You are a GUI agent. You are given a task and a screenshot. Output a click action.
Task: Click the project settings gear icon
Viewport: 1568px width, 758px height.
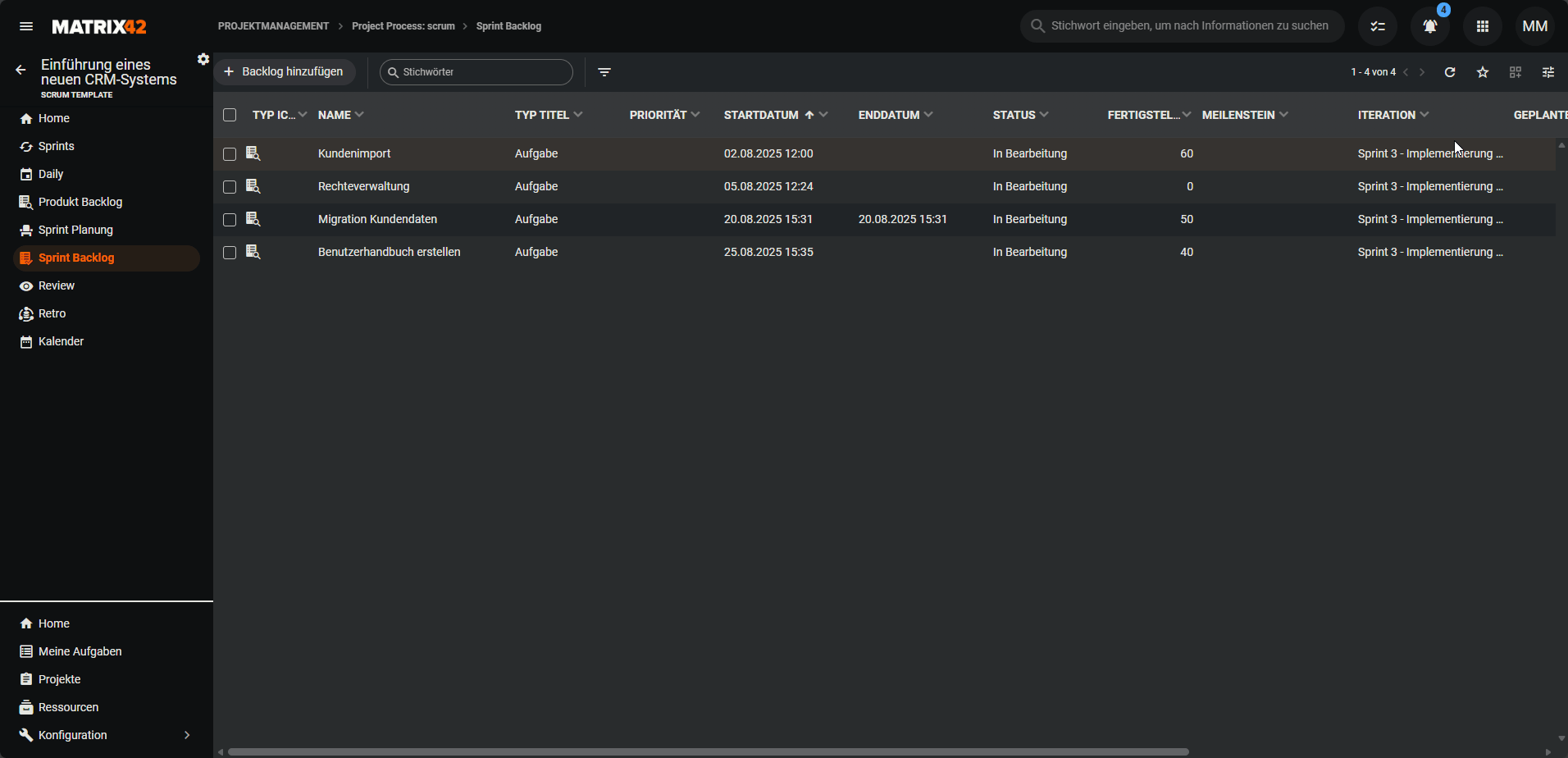tap(203, 59)
